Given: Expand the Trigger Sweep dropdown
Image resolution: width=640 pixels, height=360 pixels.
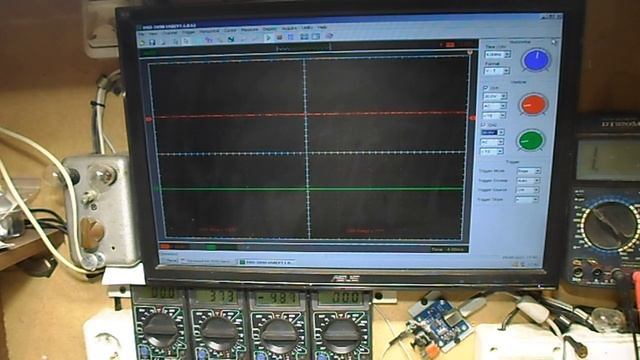Looking at the screenshot, I should click(537, 180).
